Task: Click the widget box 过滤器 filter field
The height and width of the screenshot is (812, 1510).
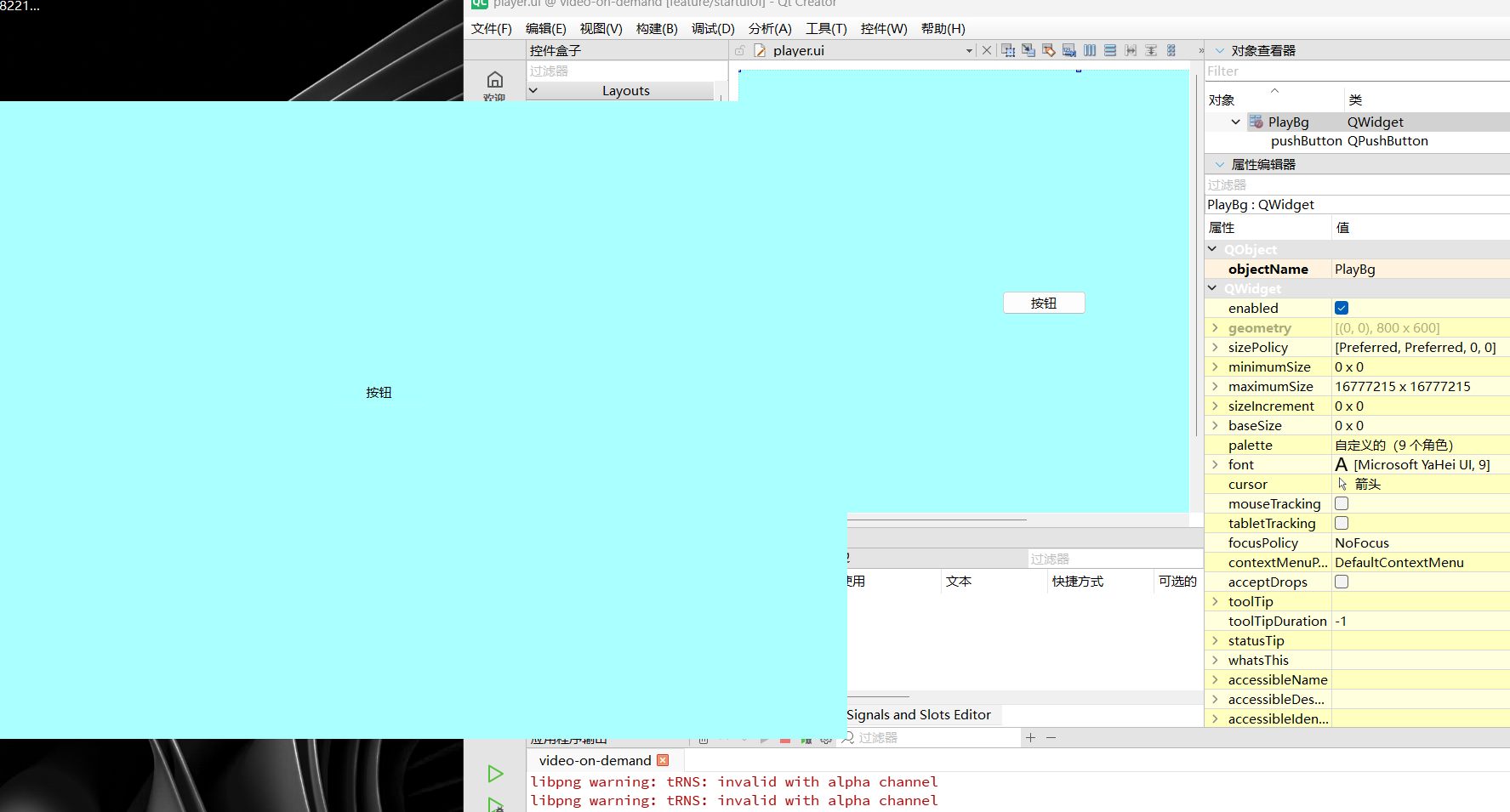Action: pyautogui.click(x=626, y=71)
